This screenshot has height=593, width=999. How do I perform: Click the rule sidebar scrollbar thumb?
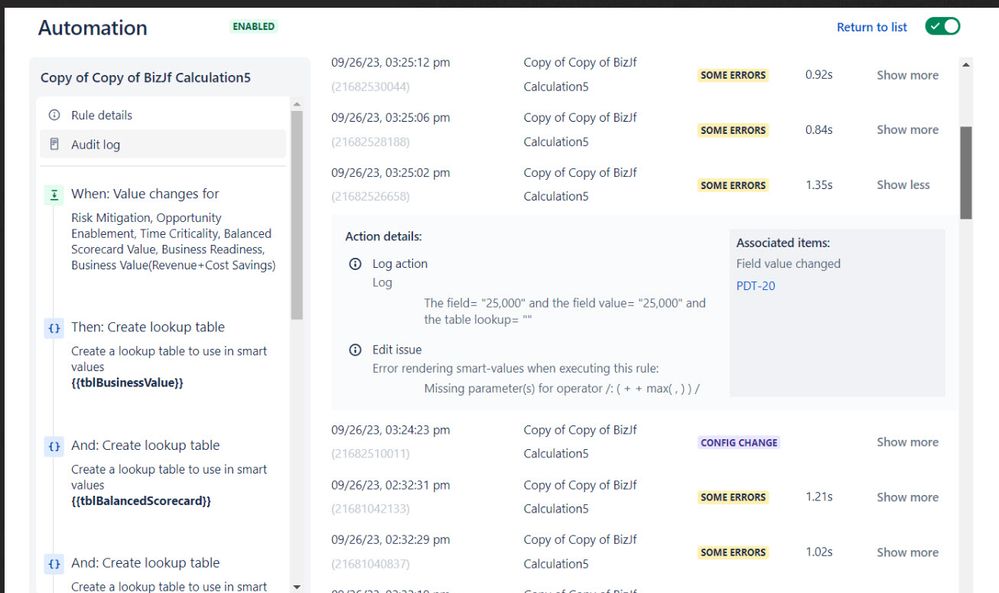(297, 215)
